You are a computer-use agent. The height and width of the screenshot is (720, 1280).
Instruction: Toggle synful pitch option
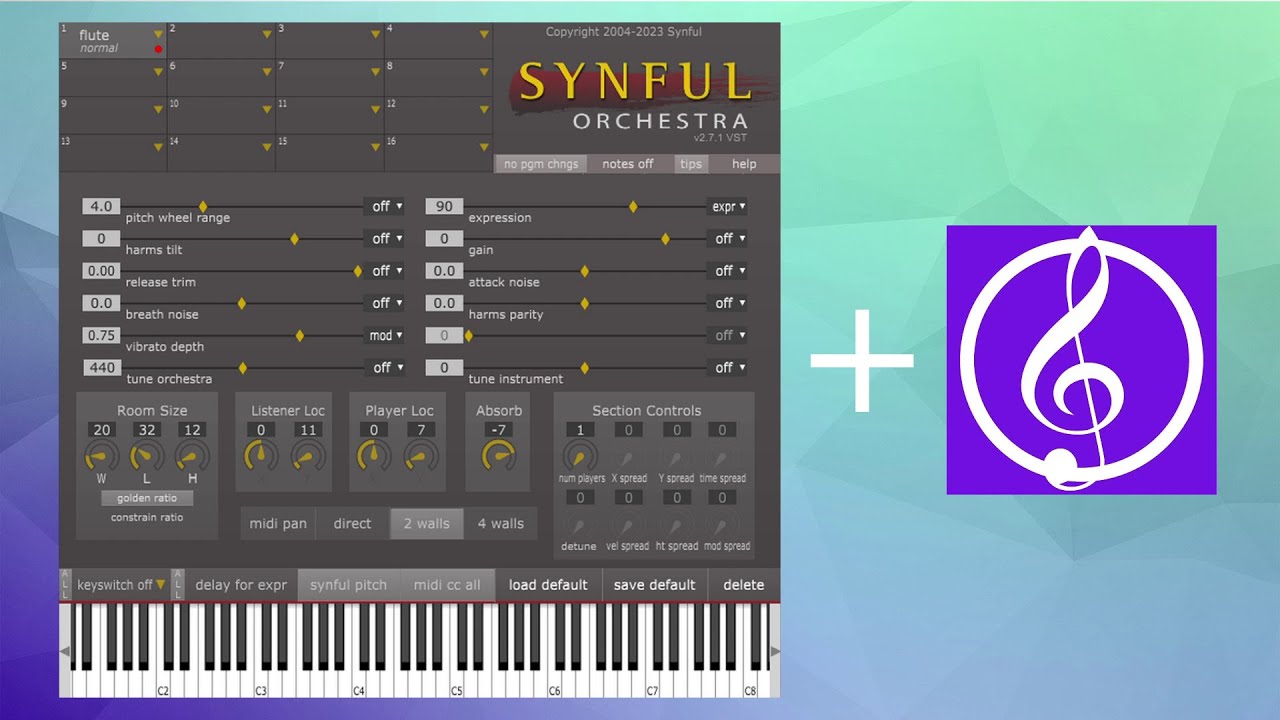pos(348,585)
